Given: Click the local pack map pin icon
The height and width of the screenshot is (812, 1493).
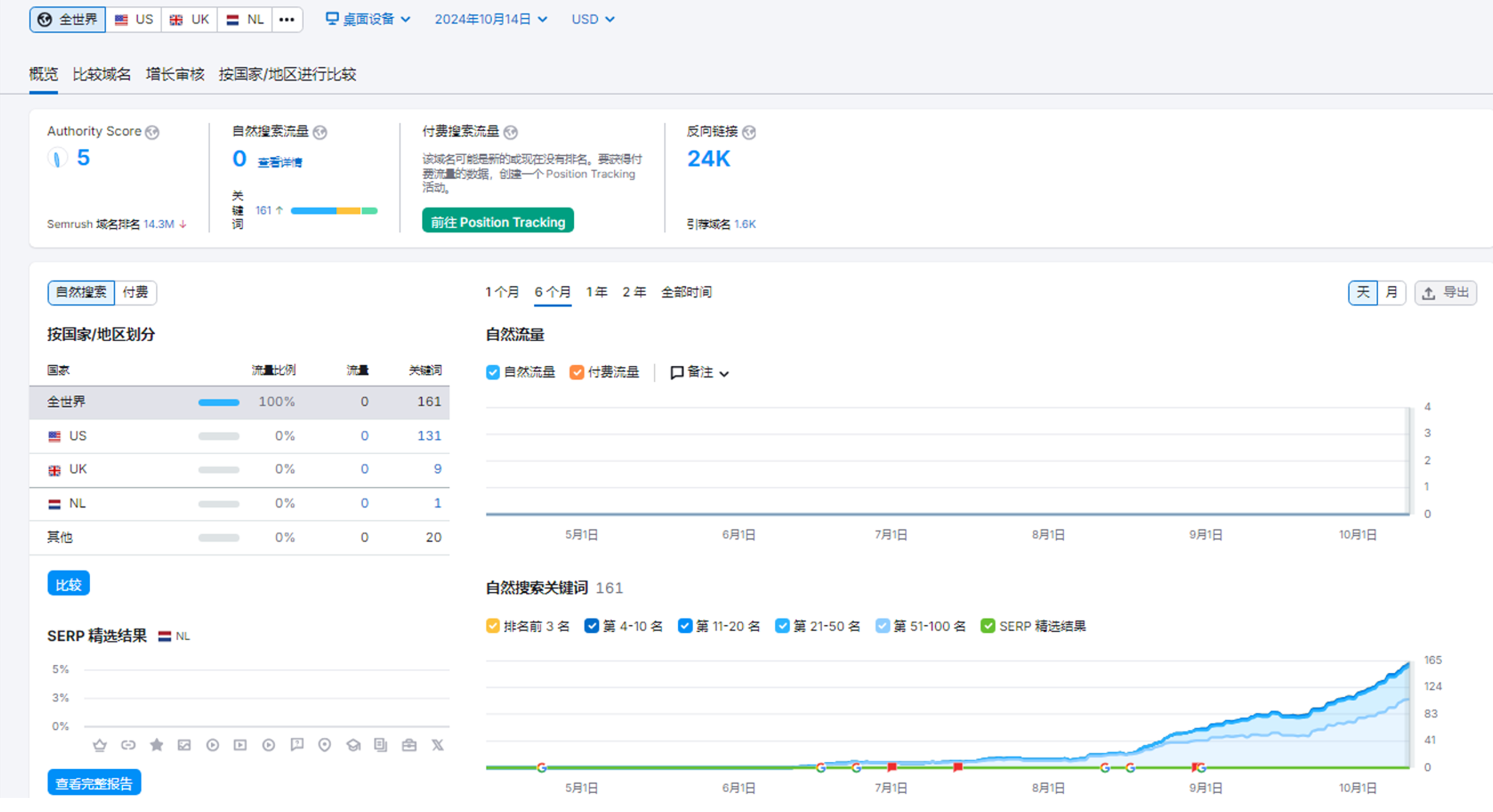Looking at the screenshot, I should [x=324, y=745].
